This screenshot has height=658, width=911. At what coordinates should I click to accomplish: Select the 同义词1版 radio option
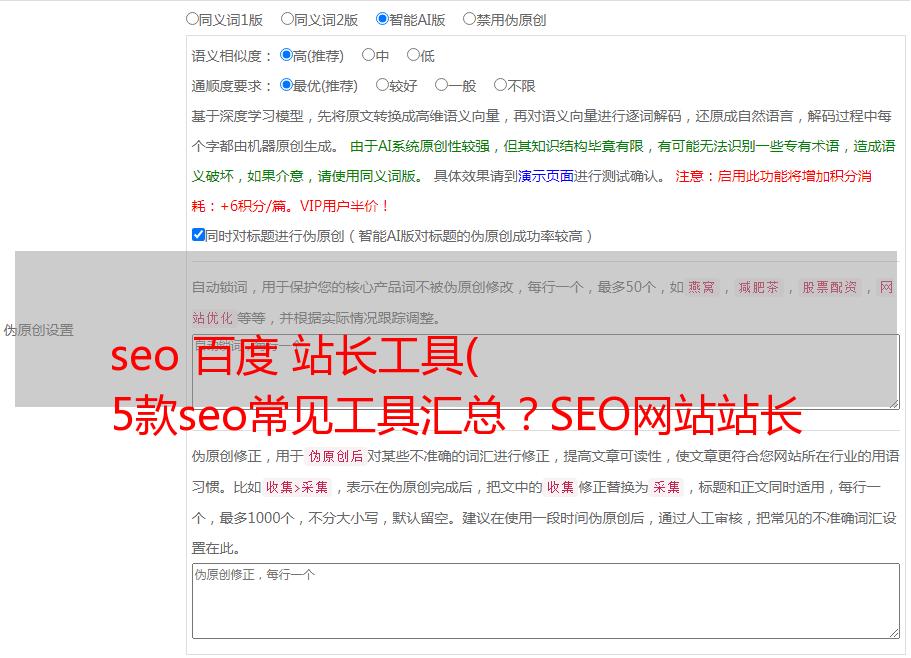click(192, 19)
